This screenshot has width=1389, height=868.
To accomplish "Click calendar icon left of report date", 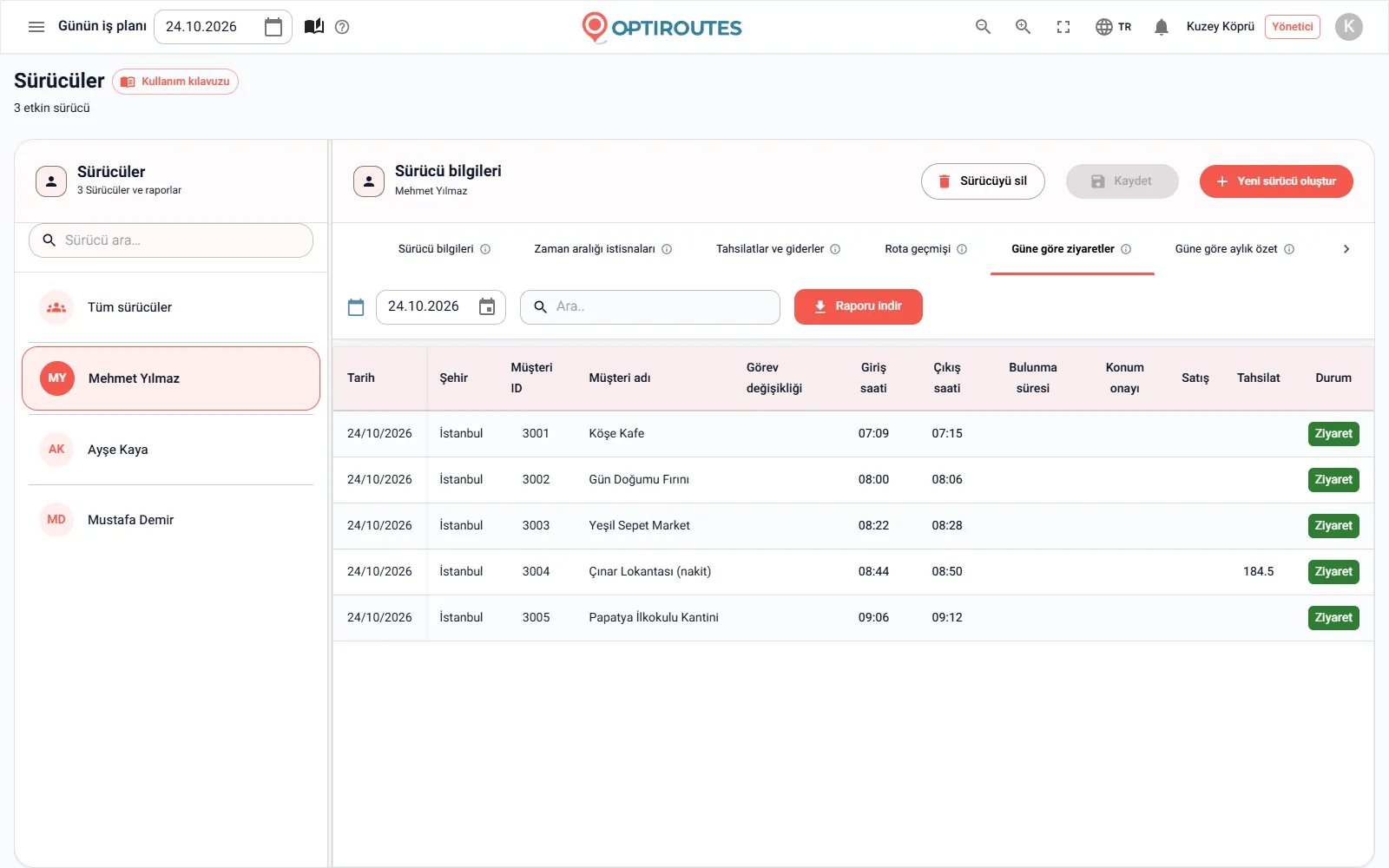I will coord(356,307).
